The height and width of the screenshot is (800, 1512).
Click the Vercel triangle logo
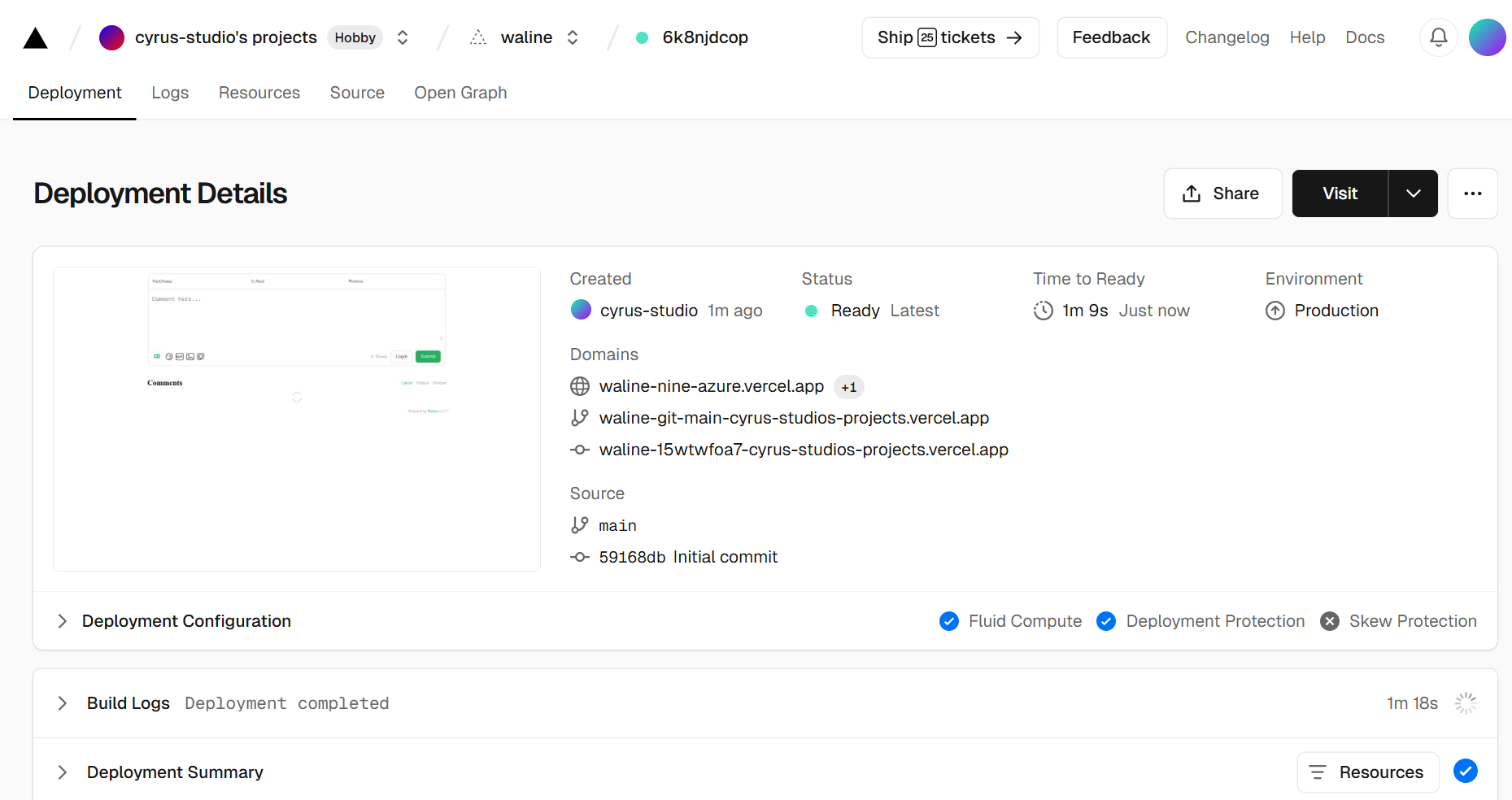pyautogui.click(x=35, y=37)
